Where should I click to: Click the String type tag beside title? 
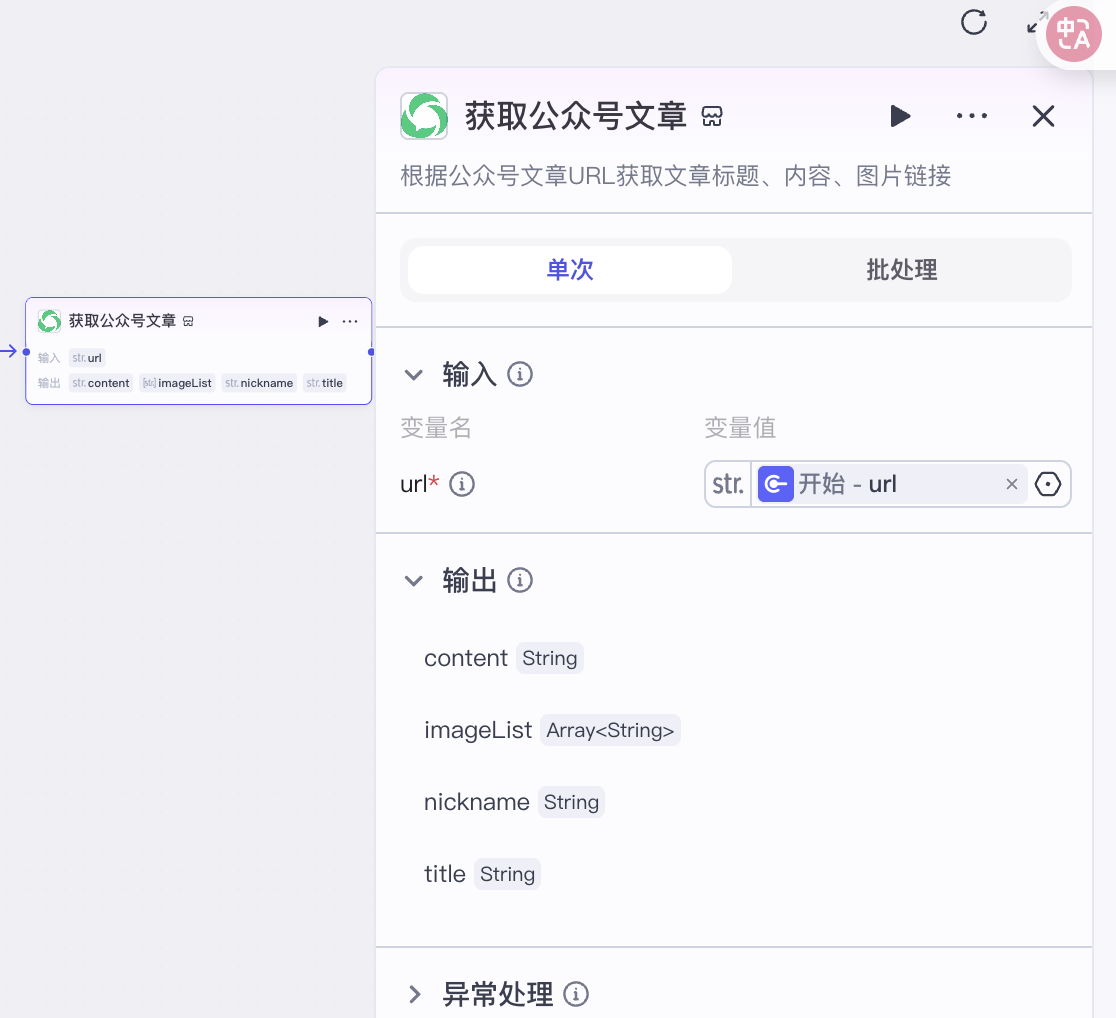coord(507,874)
